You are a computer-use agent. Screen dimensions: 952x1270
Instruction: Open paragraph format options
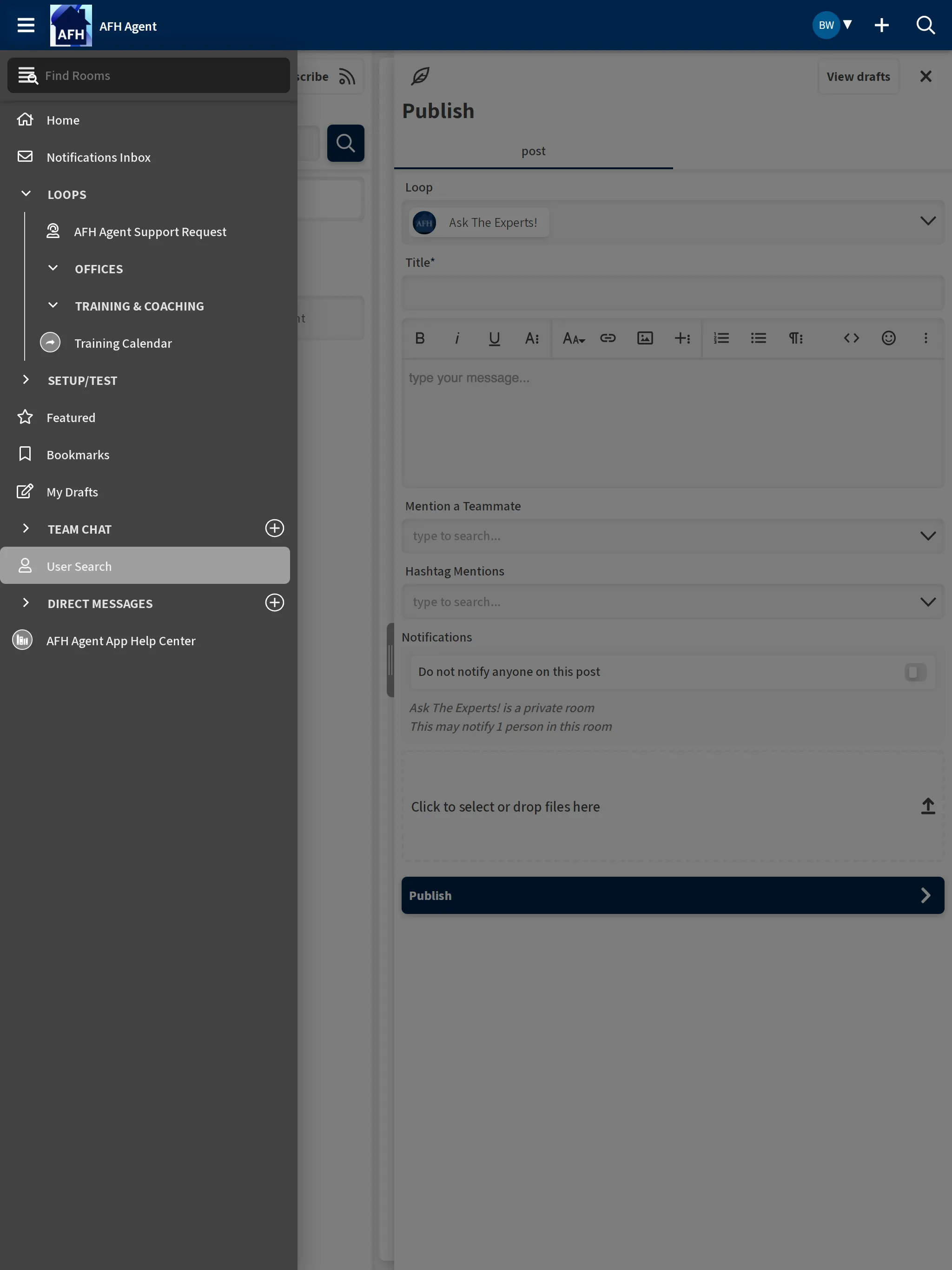(795, 338)
